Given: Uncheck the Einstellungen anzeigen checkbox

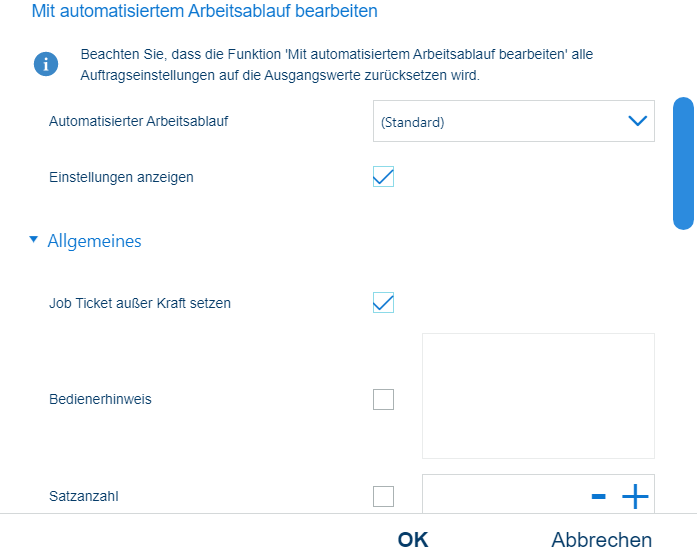Looking at the screenshot, I should 383,177.
